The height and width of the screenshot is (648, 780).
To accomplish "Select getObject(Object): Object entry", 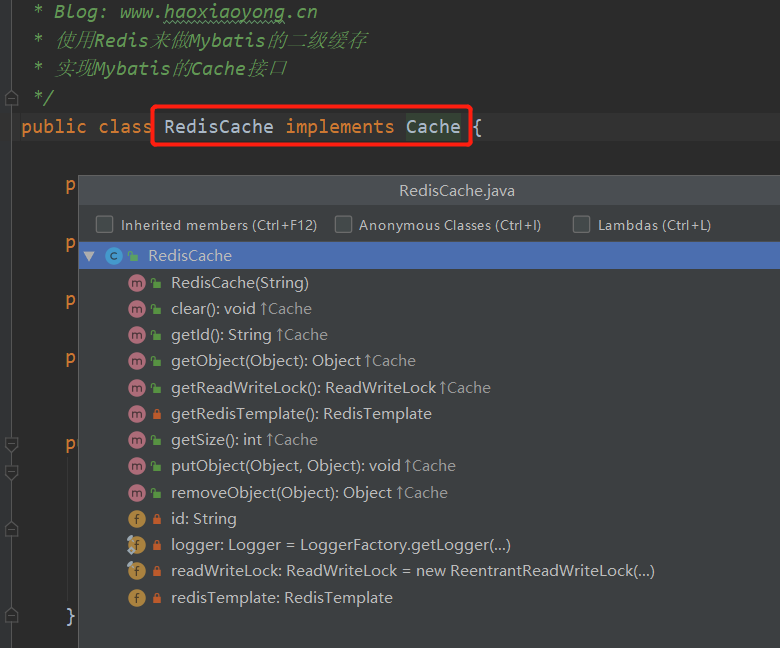I will [x=293, y=362].
